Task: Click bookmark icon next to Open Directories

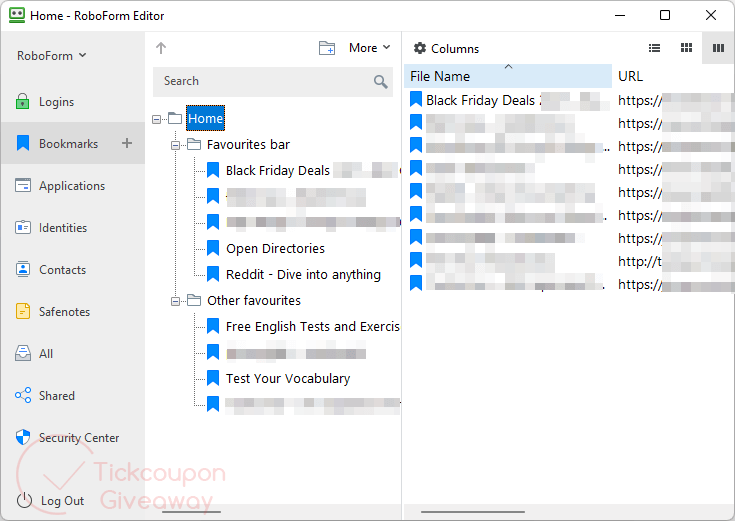Action: pos(213,248)
